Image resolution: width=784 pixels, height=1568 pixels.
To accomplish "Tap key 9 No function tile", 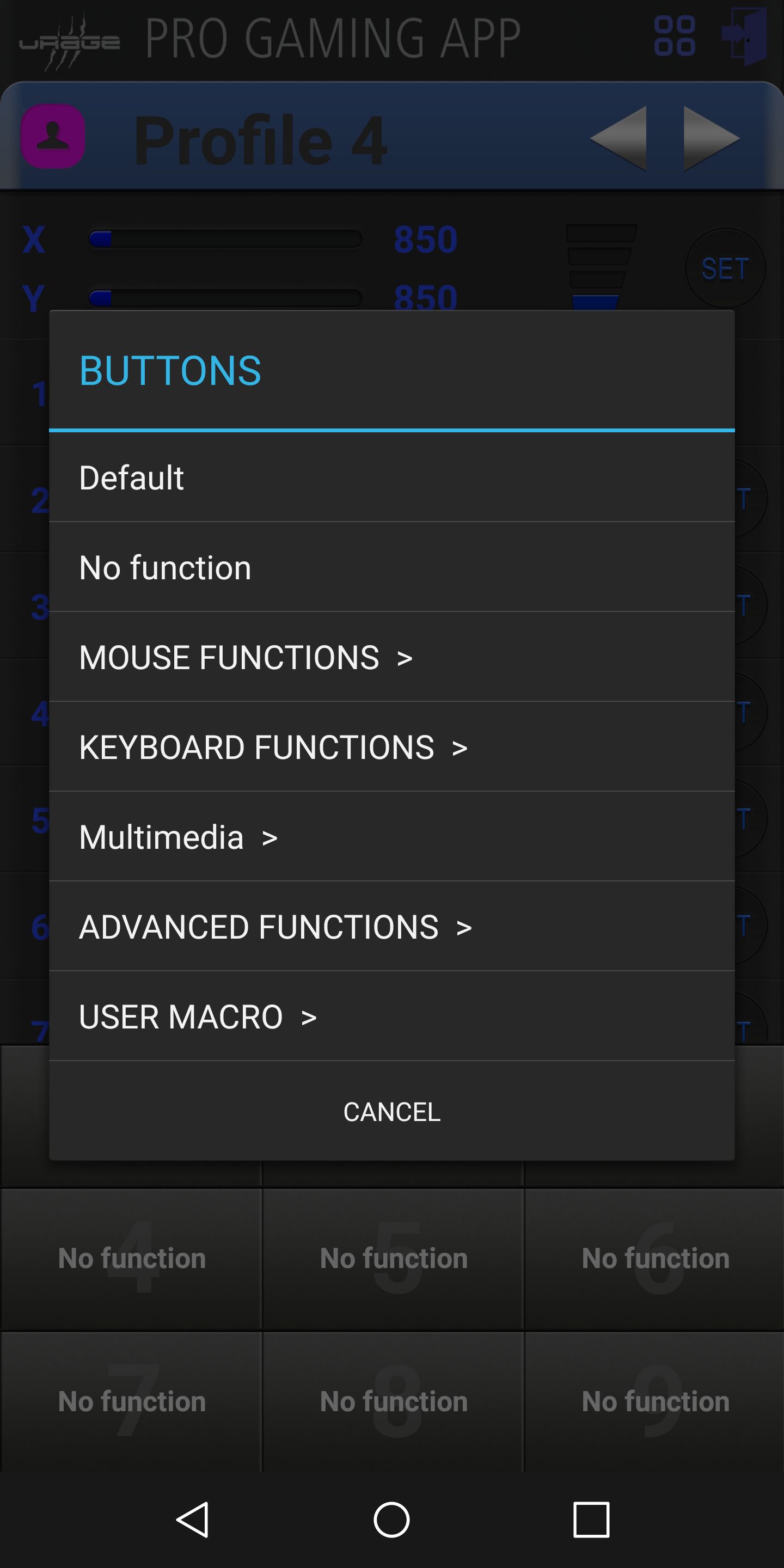I will tap(655, 1401).
